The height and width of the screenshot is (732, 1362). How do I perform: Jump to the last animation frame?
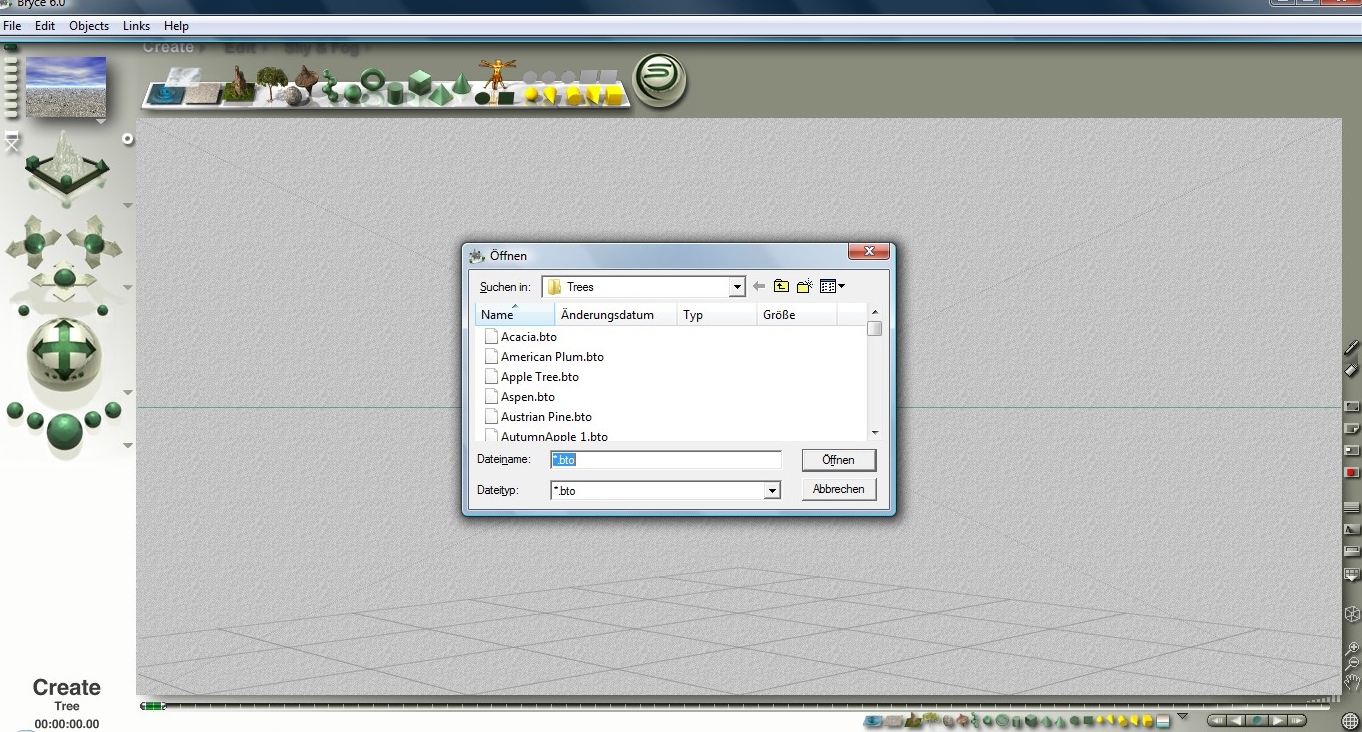[x=1298, y=720]
